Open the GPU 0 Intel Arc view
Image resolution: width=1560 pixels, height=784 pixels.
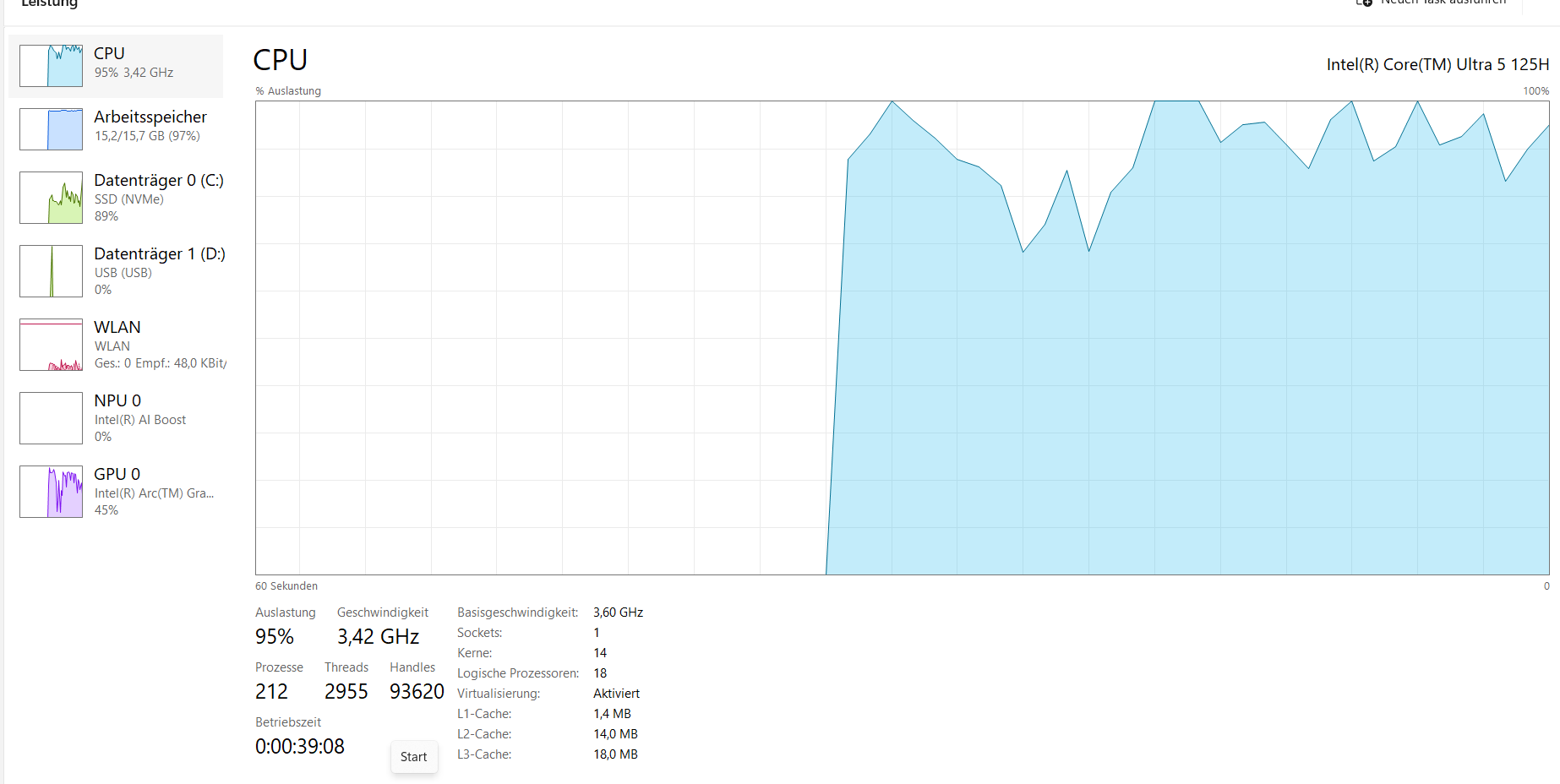[x=116, y=492]
